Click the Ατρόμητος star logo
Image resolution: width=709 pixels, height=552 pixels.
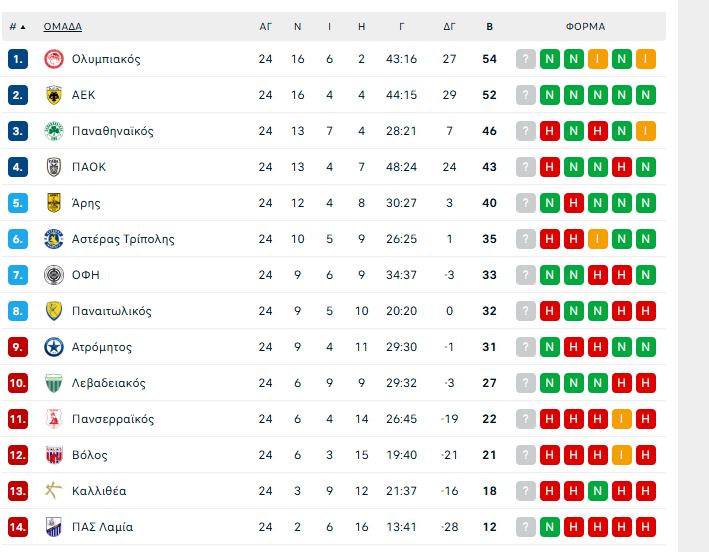pyautogui.click(x=53, y=347)
